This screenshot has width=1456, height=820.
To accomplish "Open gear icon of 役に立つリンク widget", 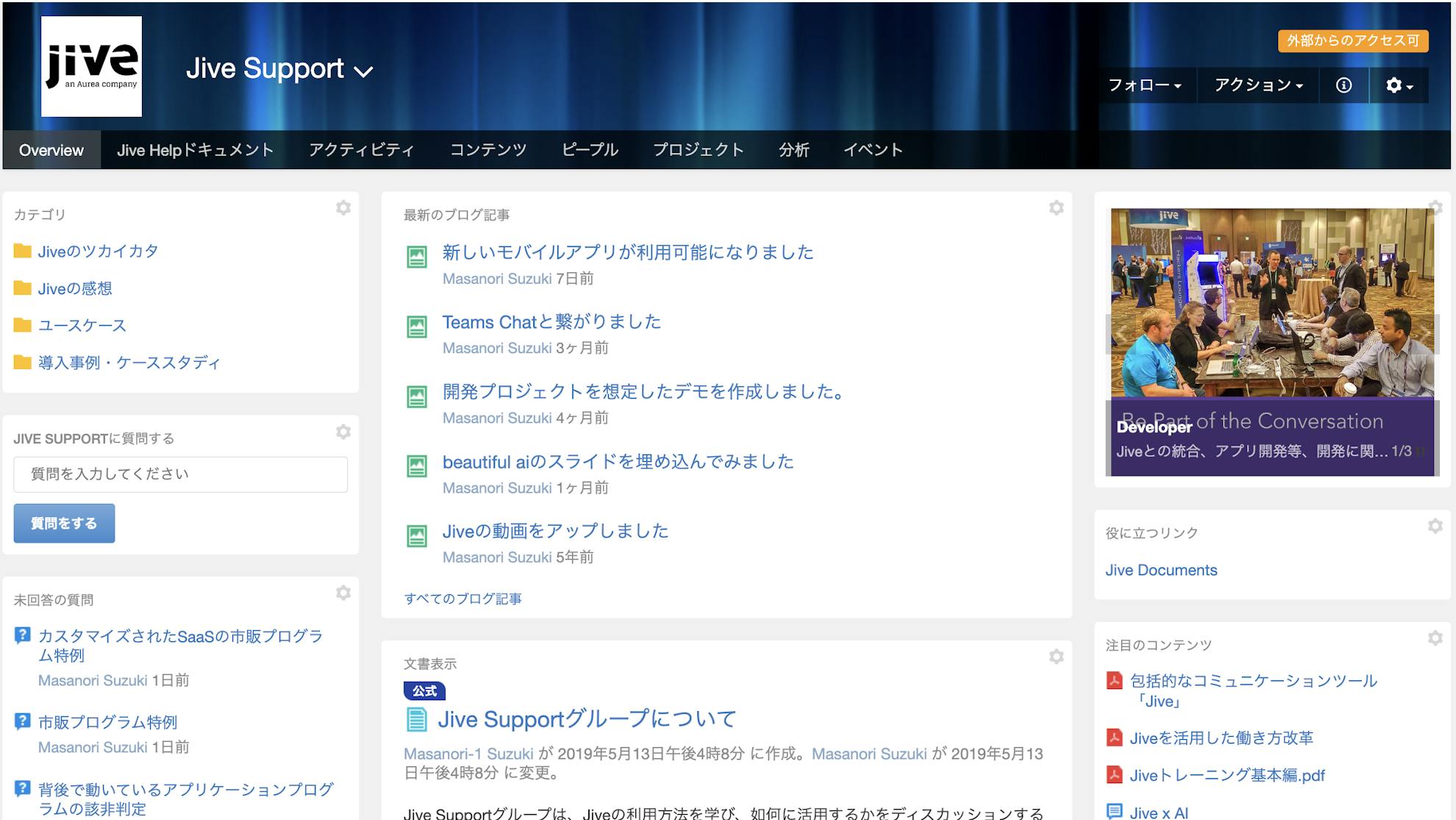I will tap(1435, 526).
